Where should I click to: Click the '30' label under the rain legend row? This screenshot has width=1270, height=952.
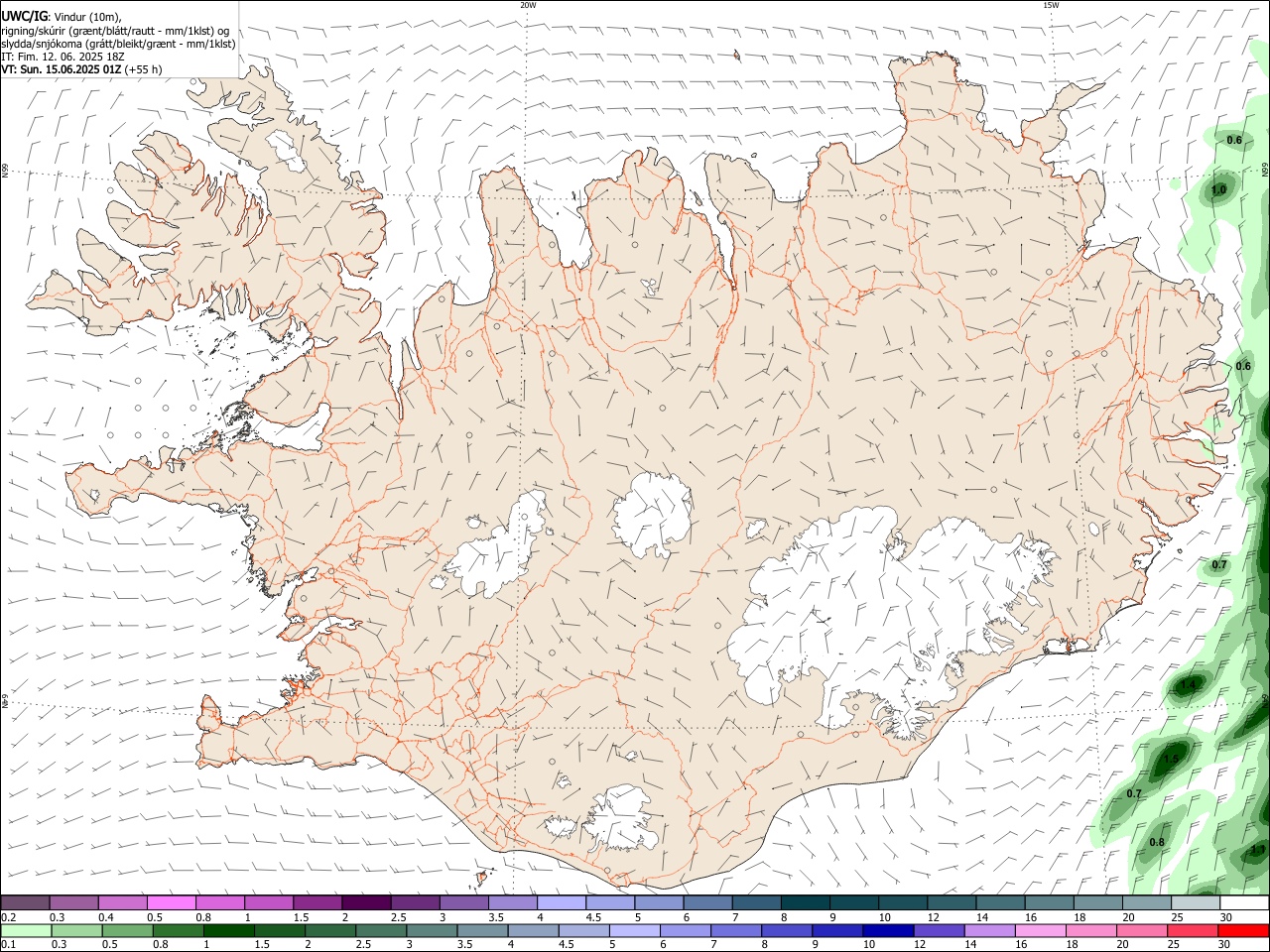click(x=1223, y=944)
